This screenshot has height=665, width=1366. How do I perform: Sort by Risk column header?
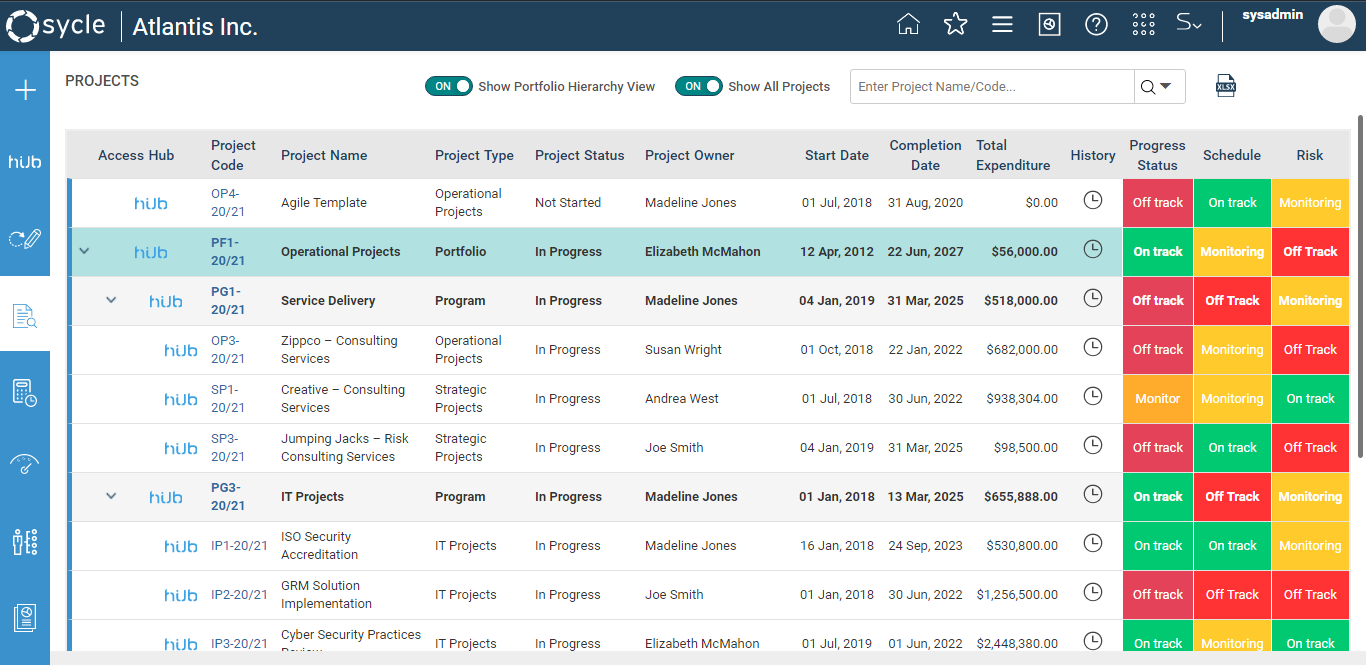(1310, 155)
